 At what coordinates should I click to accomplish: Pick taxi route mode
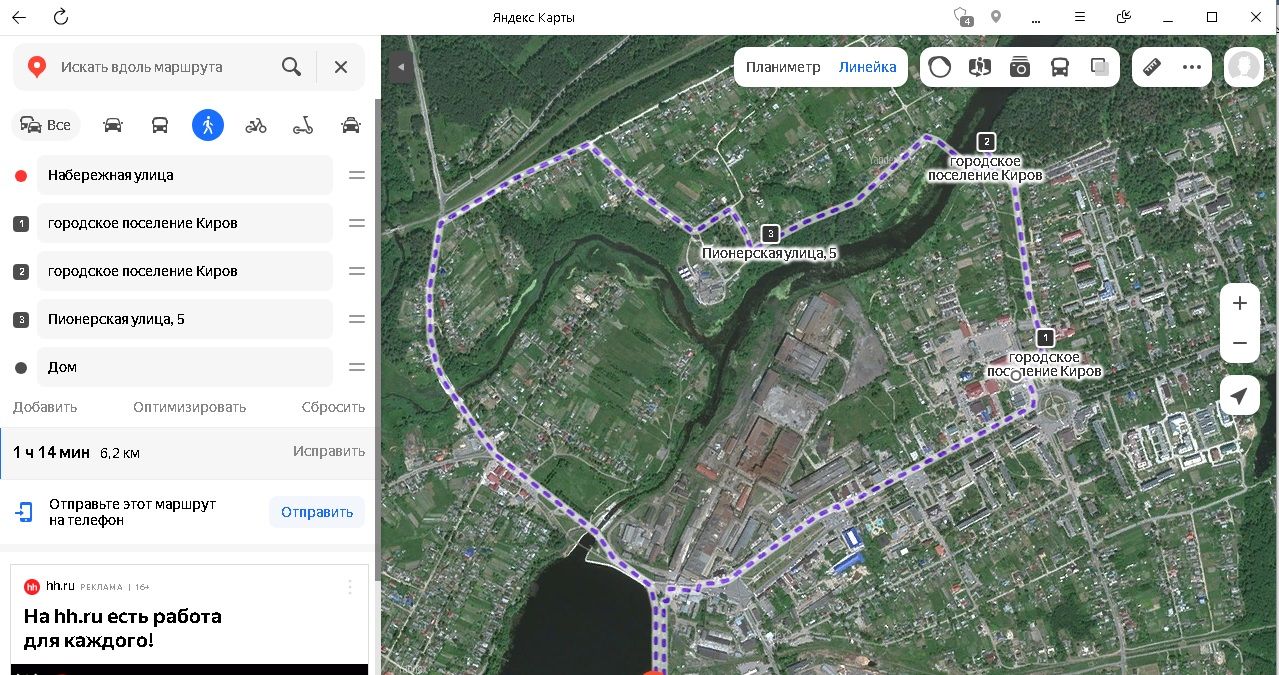[350, 125]
